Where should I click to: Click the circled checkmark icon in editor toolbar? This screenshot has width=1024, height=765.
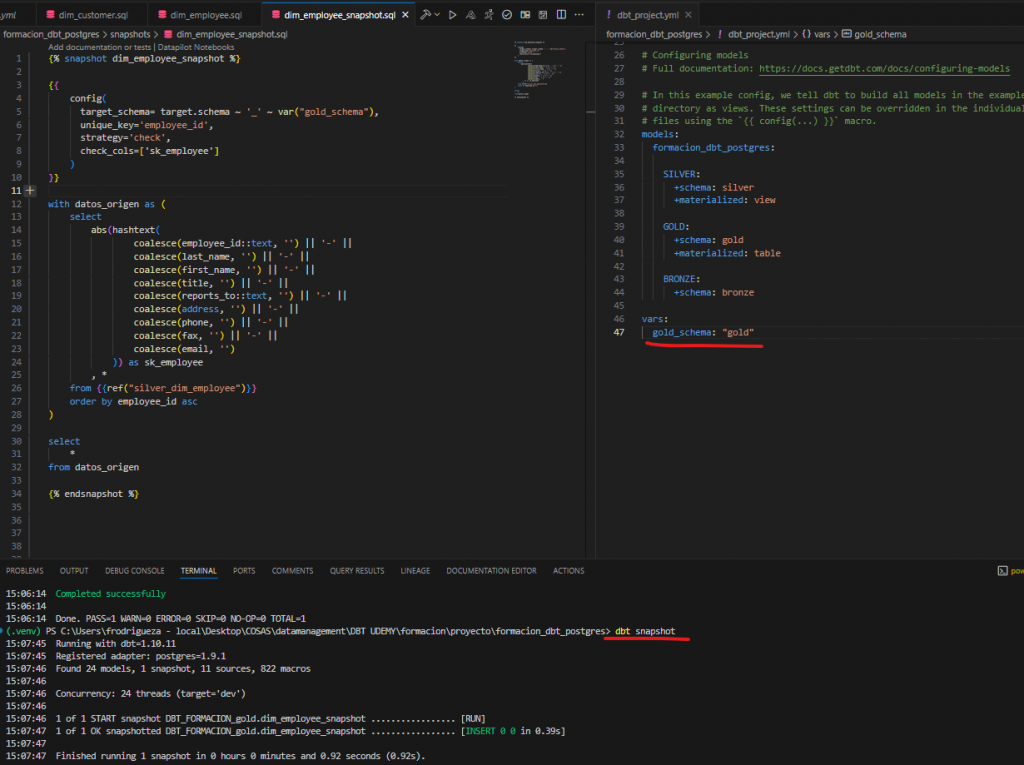point(508,15)
